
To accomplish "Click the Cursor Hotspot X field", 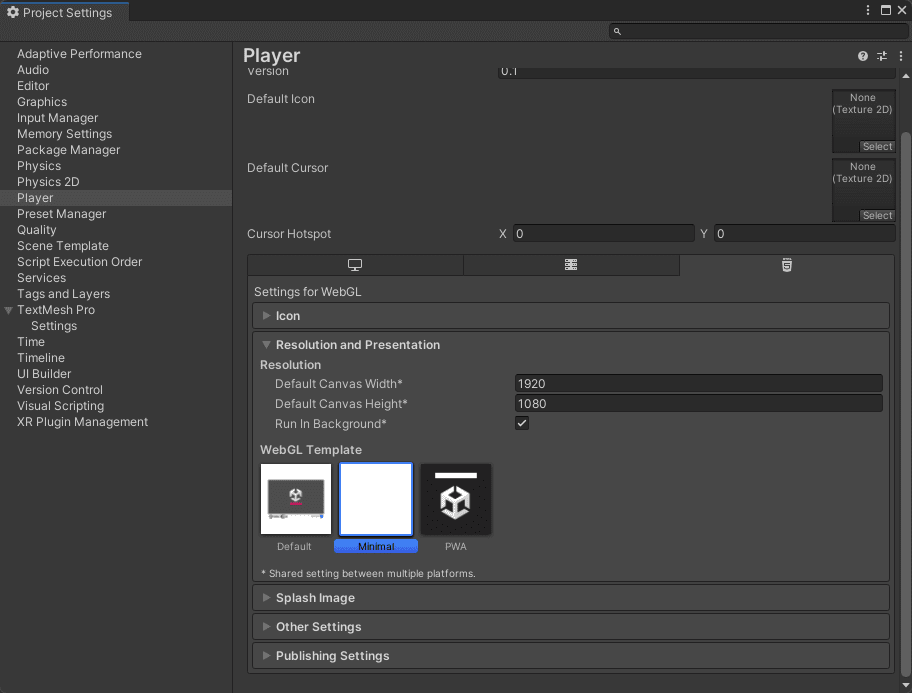I will click(604, 234).
